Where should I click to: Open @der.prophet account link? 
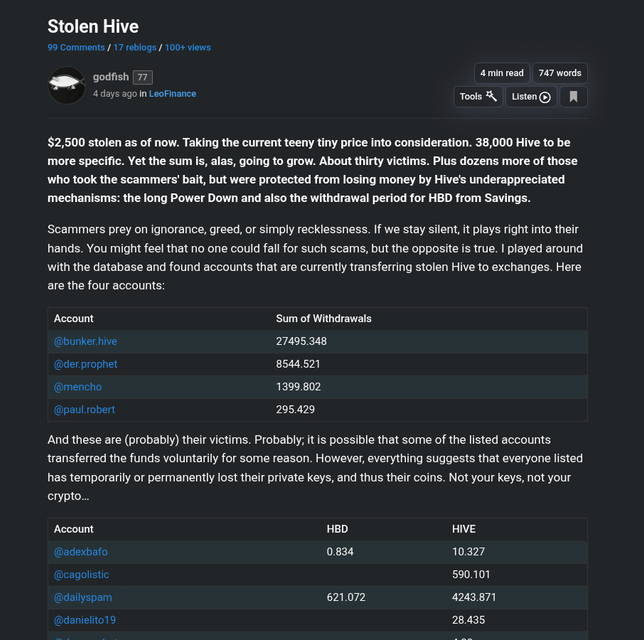point(85,364)
